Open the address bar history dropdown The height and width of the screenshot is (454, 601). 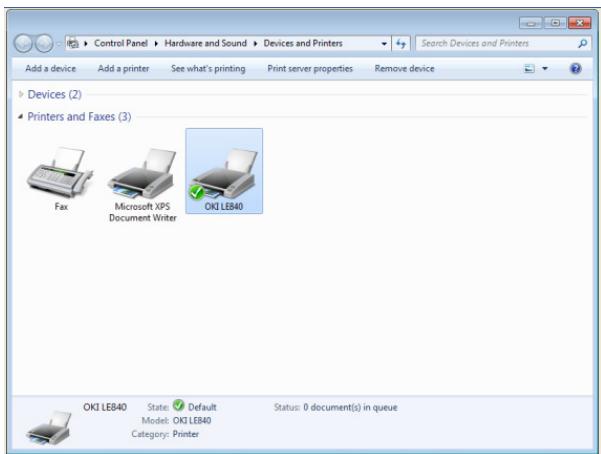tap(384, 43)
